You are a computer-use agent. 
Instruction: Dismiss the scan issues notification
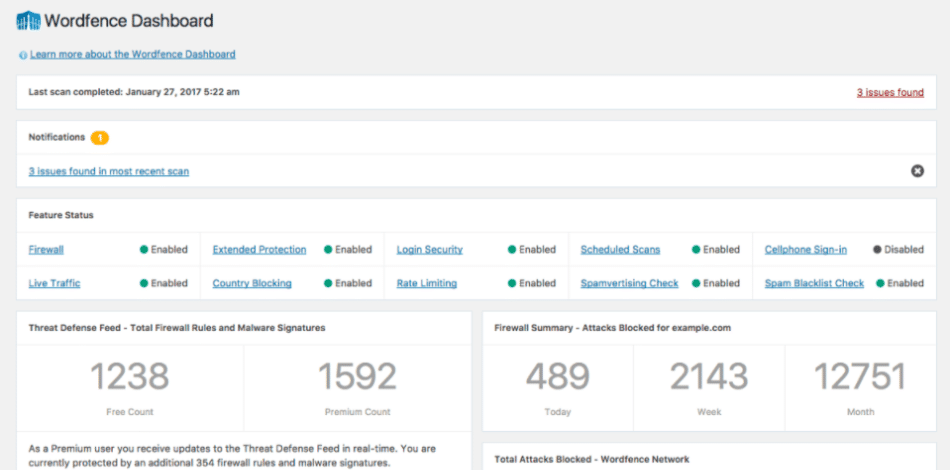(917, 171)
